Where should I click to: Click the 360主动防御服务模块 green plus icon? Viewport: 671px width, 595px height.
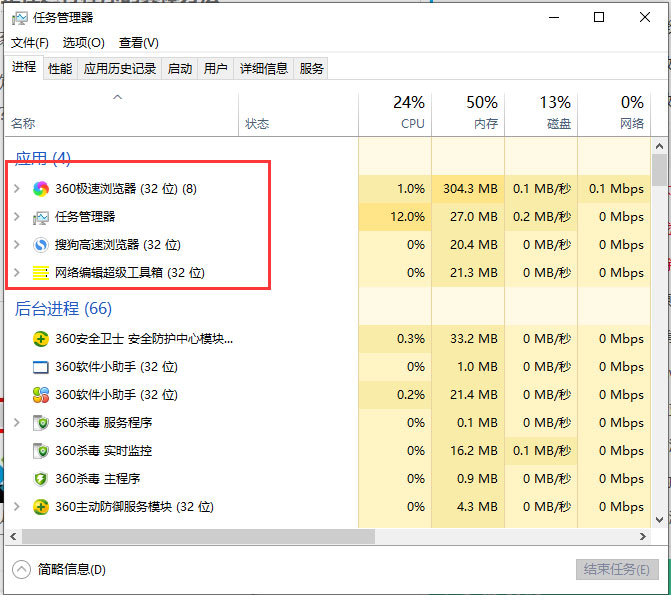click(x=41, y=507)
